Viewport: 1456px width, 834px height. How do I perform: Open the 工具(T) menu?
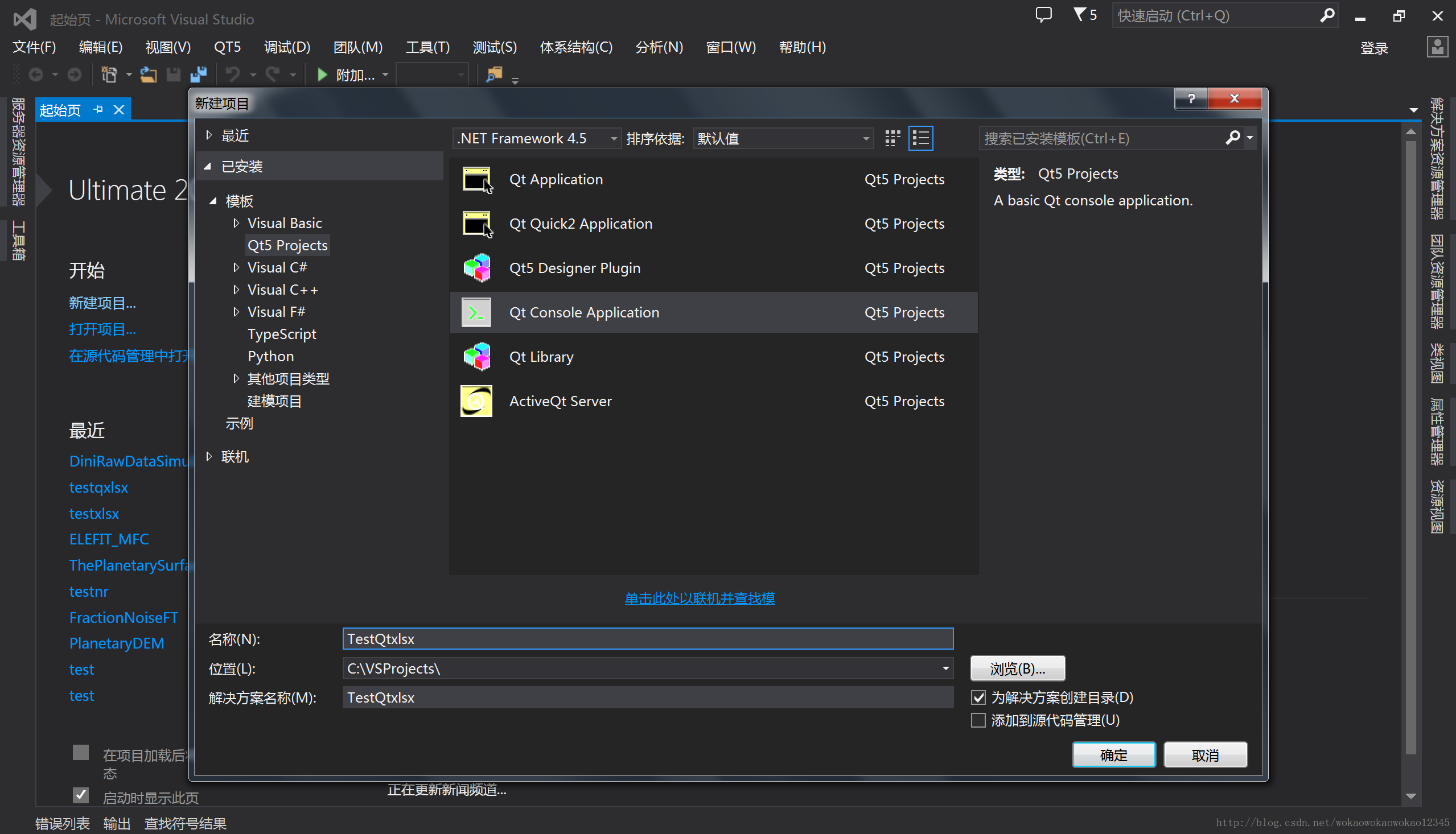(x=428, y=47)
